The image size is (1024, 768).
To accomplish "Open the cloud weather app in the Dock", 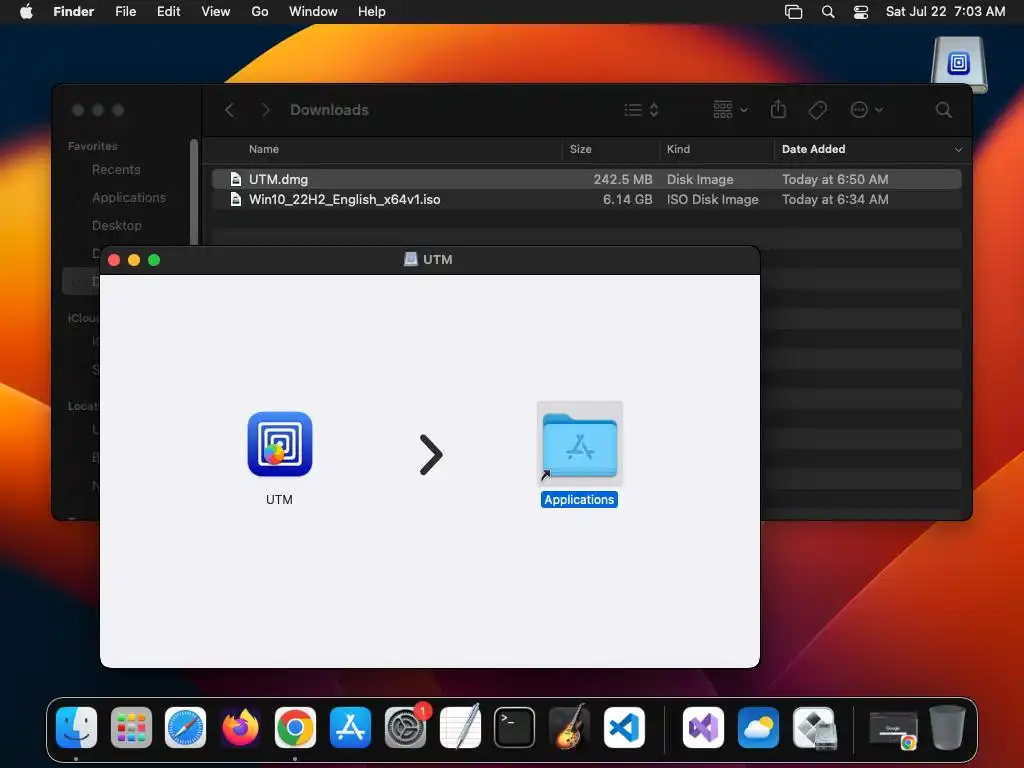I will pyautogui.click(x=758, y=728).
